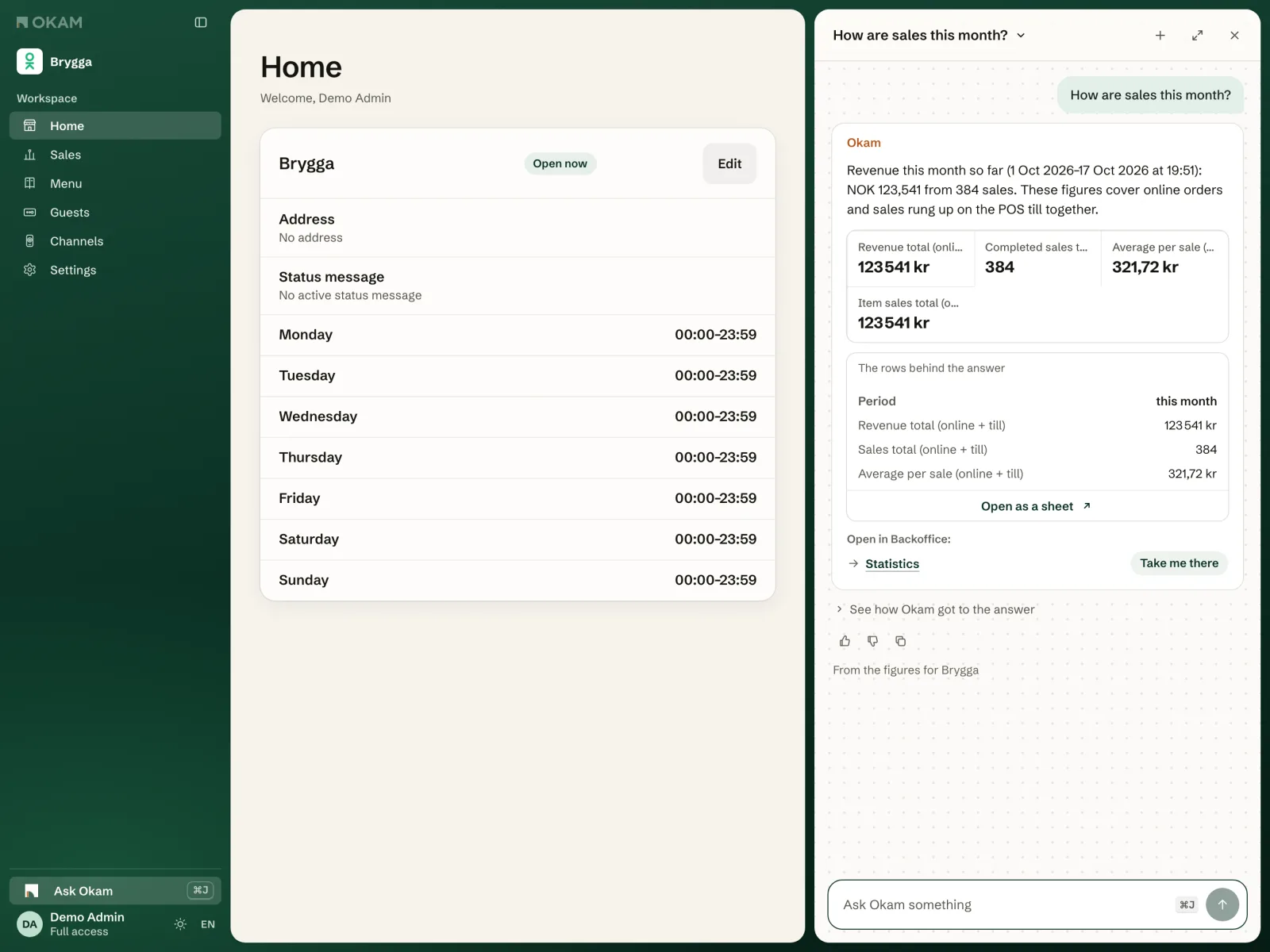Click the Address row
Image resolution: width=1270 pixels, height=952 pixels.
pyautogui.click(x=518, y=228)
